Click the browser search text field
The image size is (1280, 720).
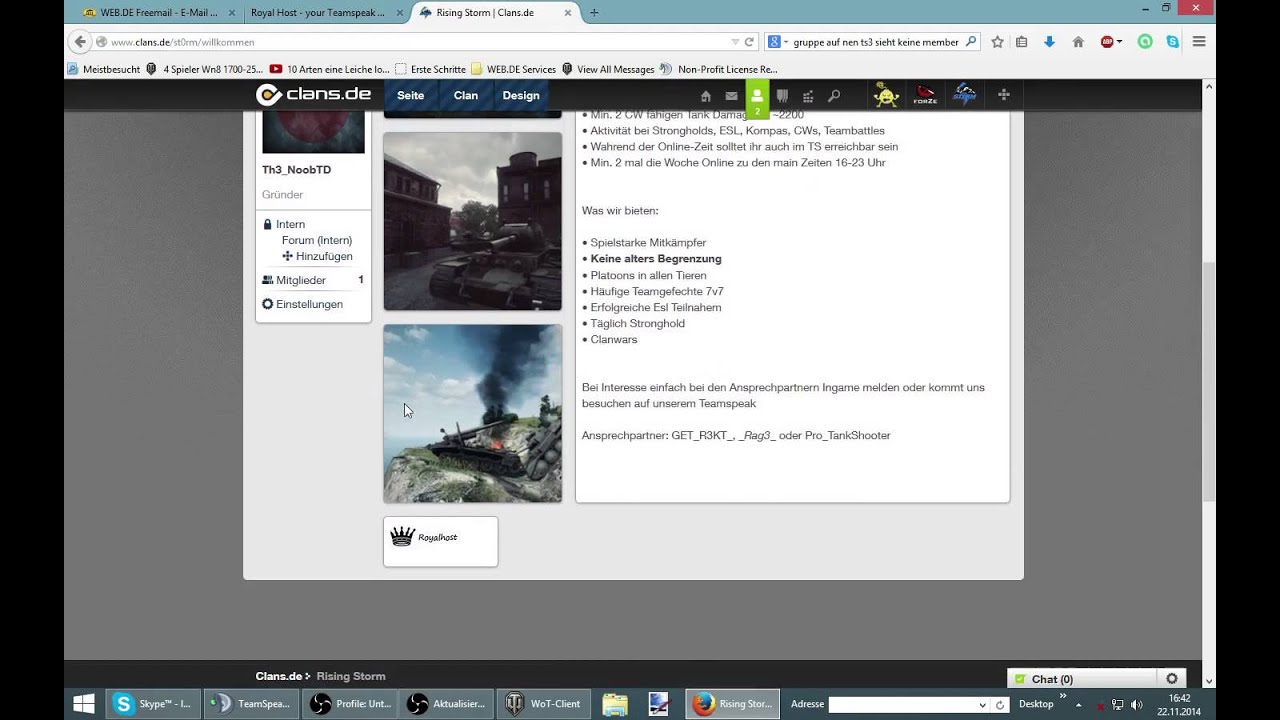876,42
